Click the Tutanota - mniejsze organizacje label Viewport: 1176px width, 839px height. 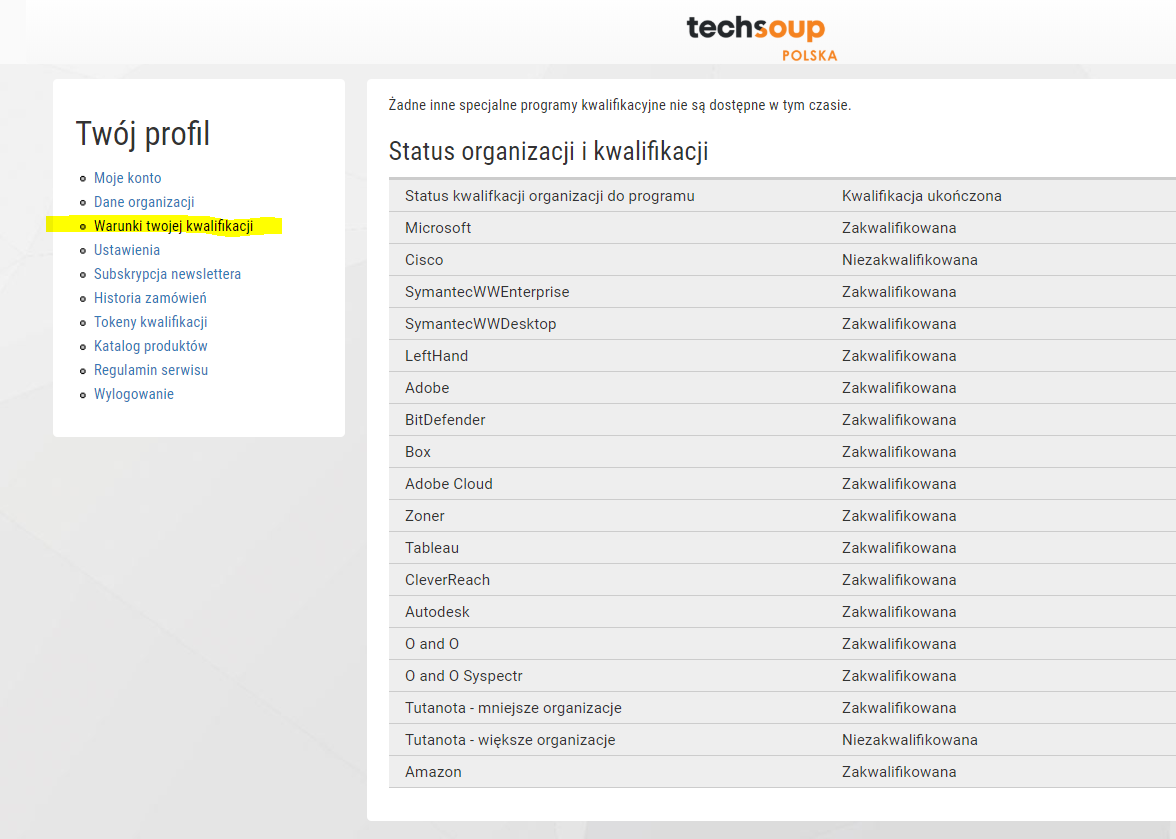[x=513, y=708]
